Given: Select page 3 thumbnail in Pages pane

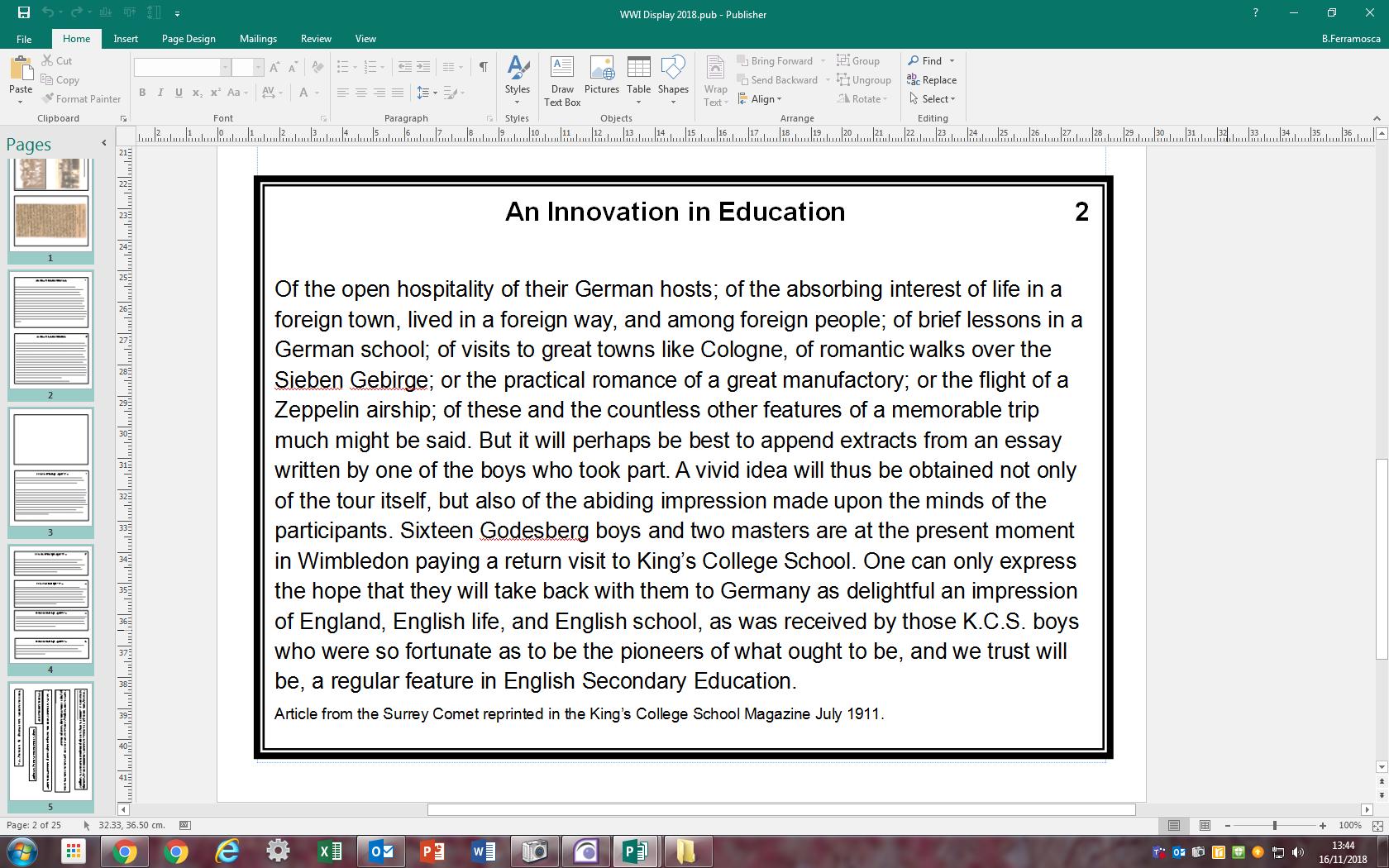Looking at the screenshot, I should [x=50, y=468].
